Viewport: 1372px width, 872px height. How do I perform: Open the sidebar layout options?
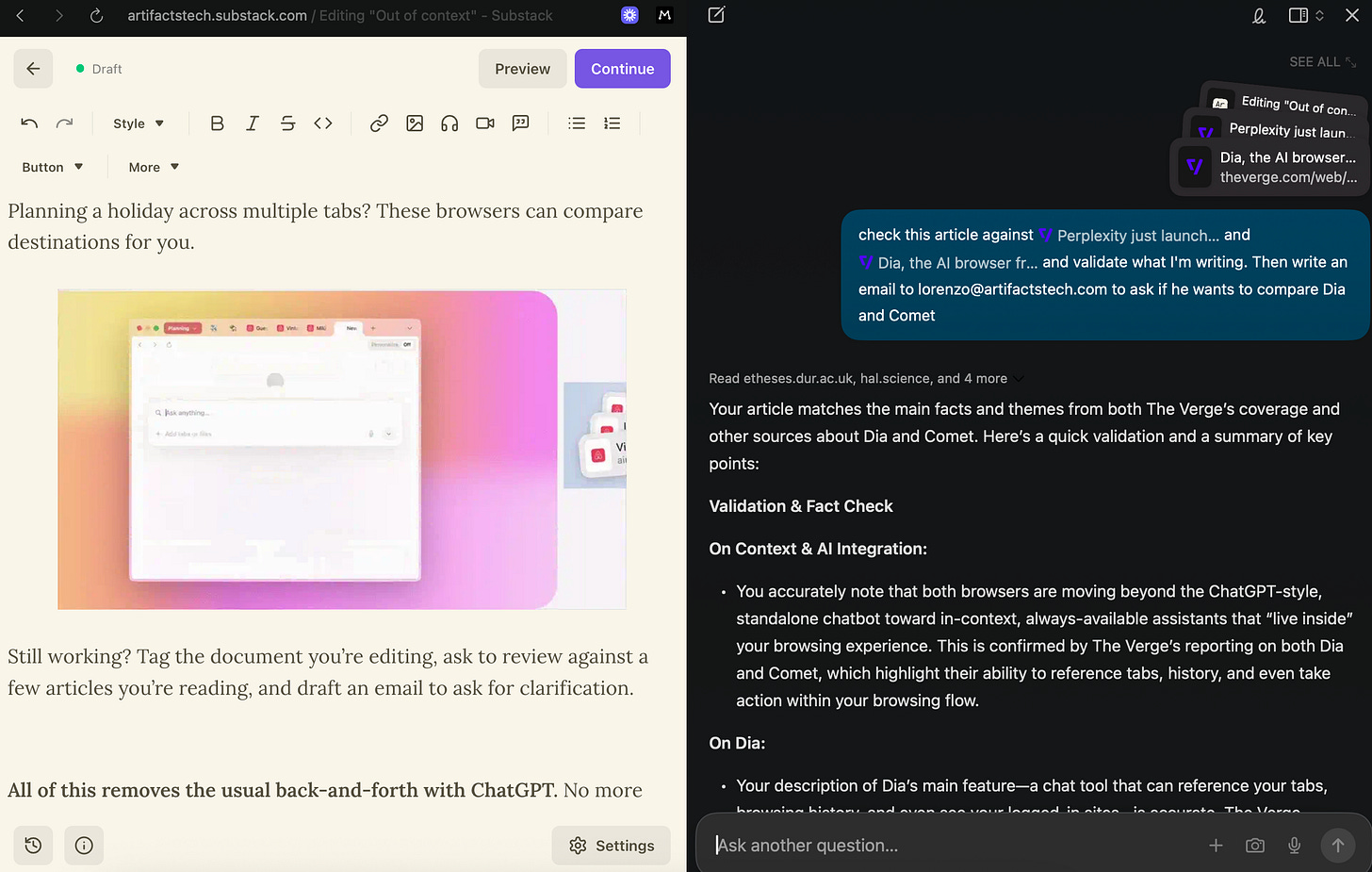[1306, 15]
